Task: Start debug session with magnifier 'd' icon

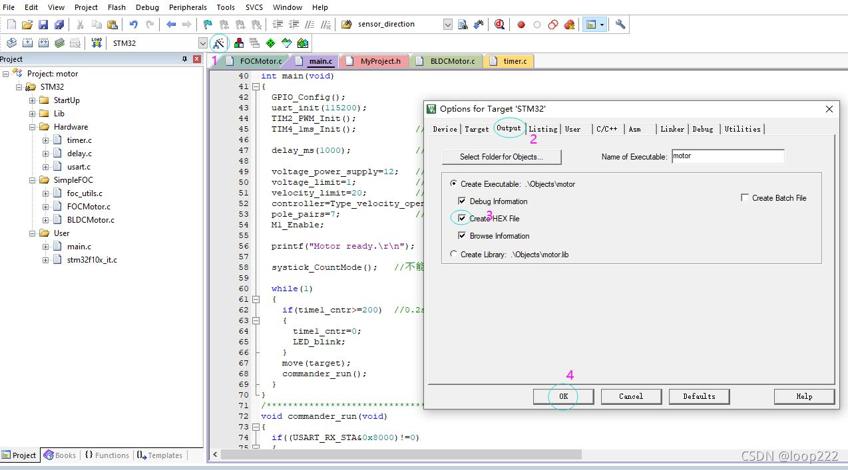Action: click(499, 24)
